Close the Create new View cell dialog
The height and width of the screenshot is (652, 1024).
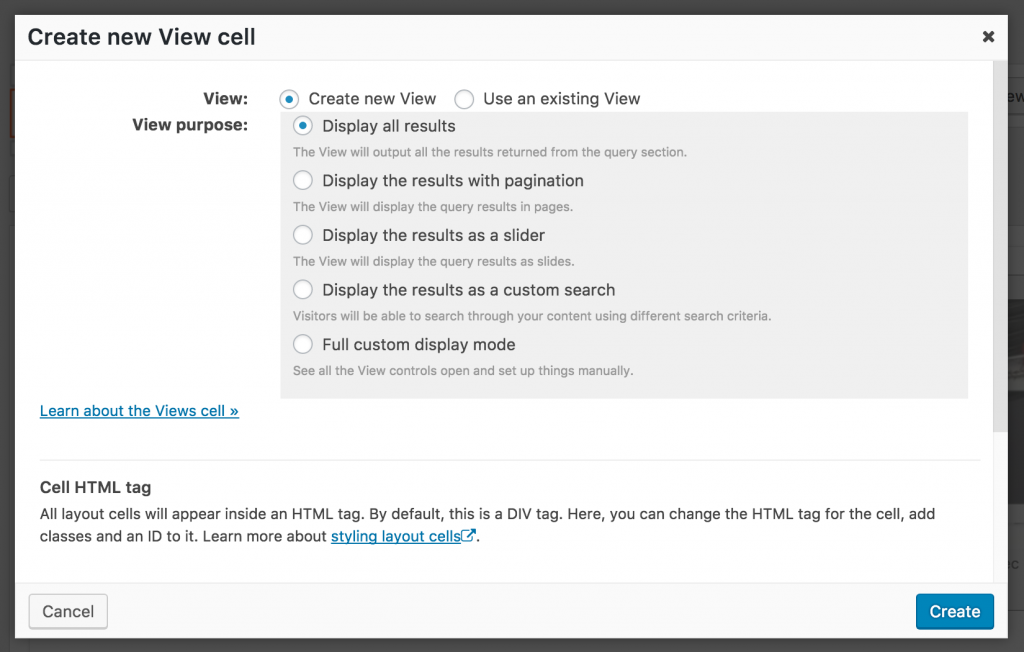pos(988,37)
